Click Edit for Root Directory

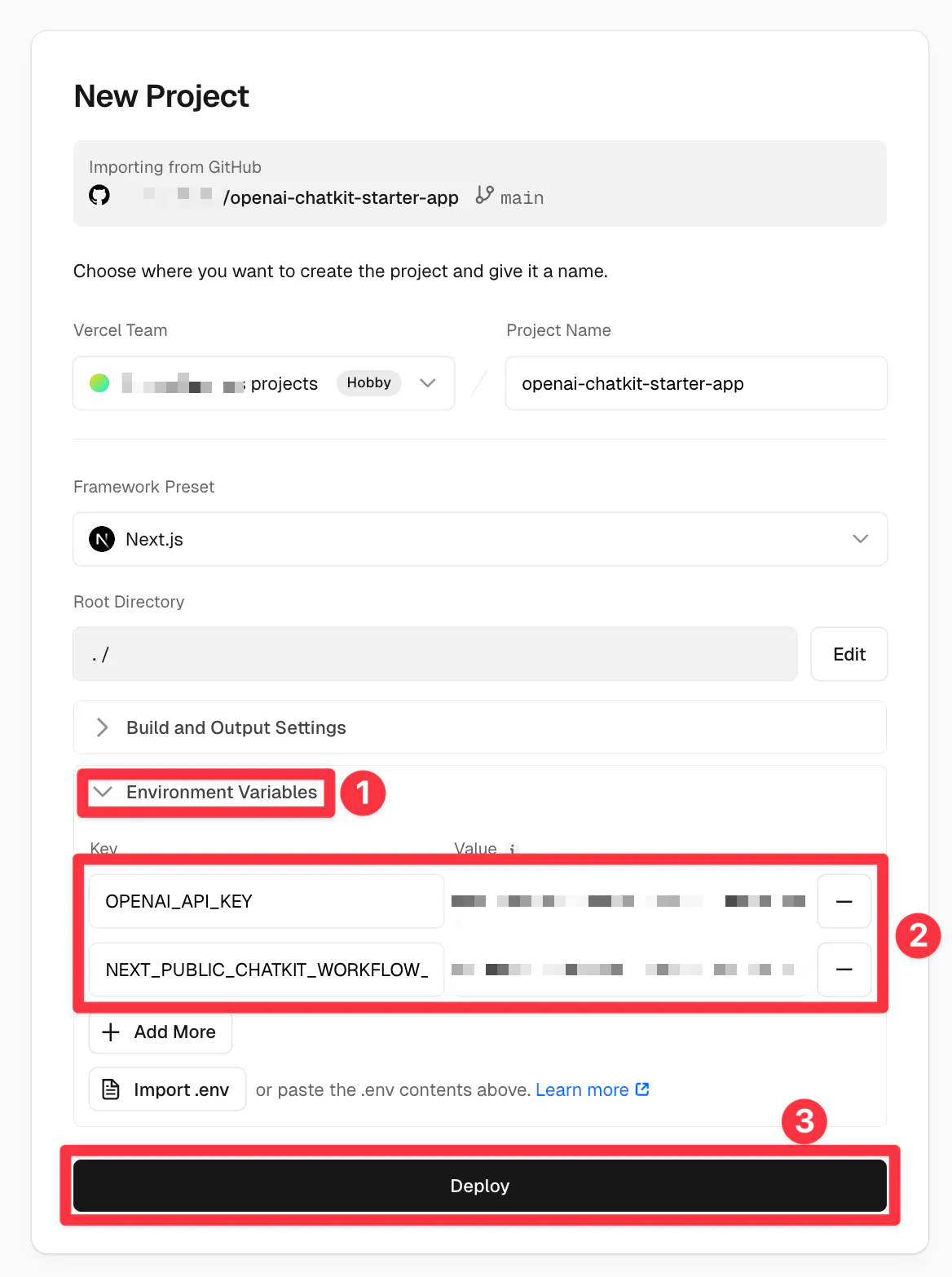(848, 654)
